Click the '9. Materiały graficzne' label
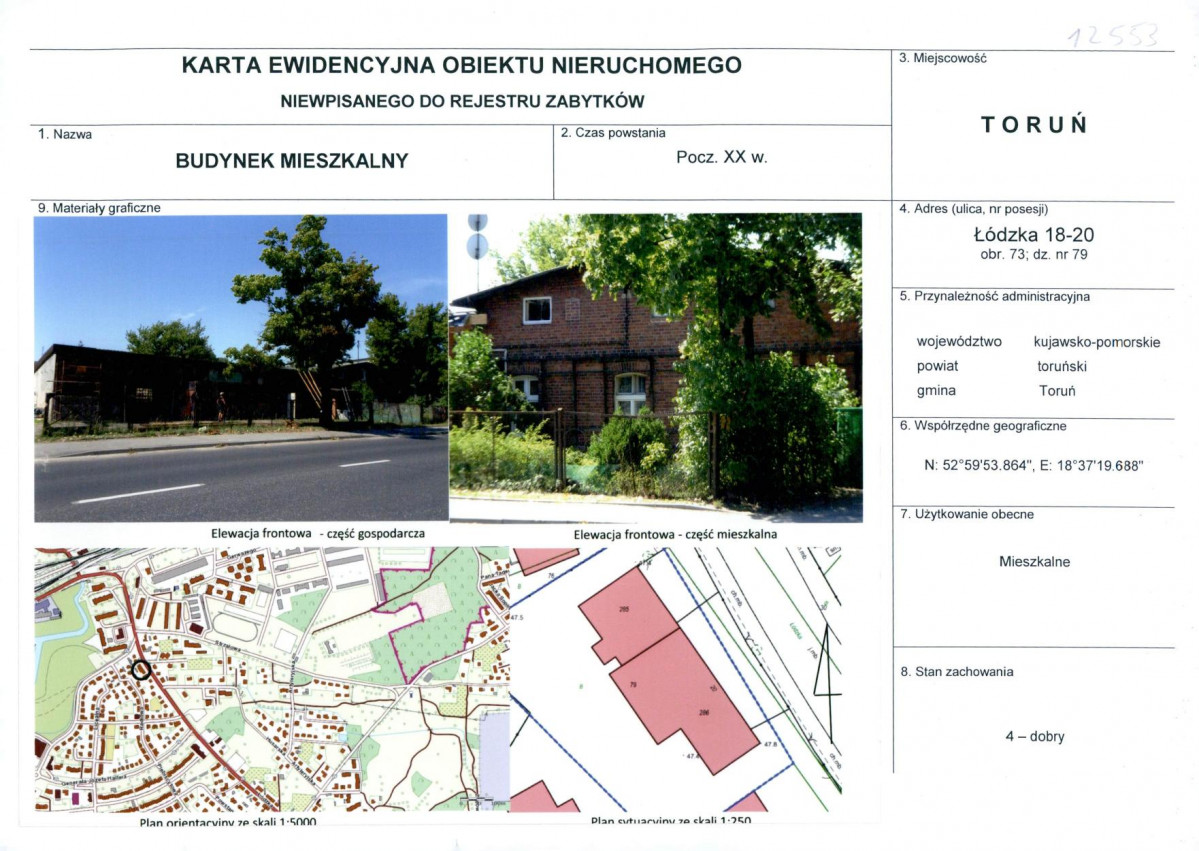 pyautogui.click(x=99, y=208)
